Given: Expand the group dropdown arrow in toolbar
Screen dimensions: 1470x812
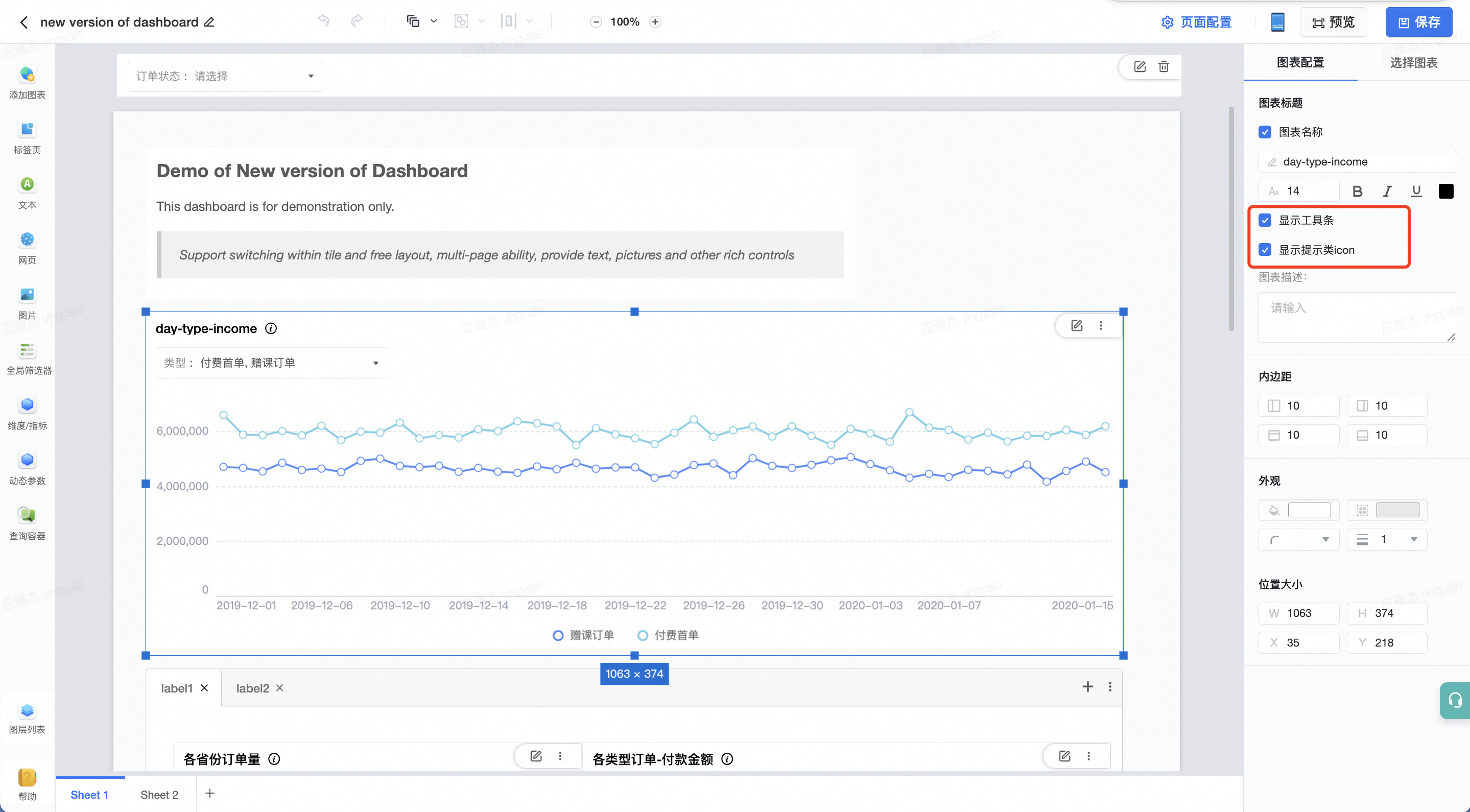Looking at the screenshot, I should click(x=481, y=21).
